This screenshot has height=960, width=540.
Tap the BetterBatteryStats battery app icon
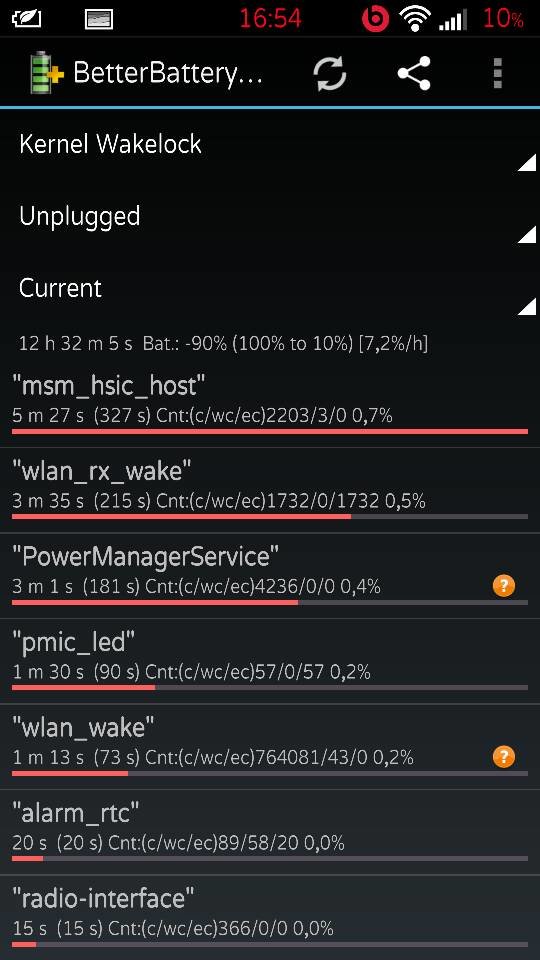(47, 73)
